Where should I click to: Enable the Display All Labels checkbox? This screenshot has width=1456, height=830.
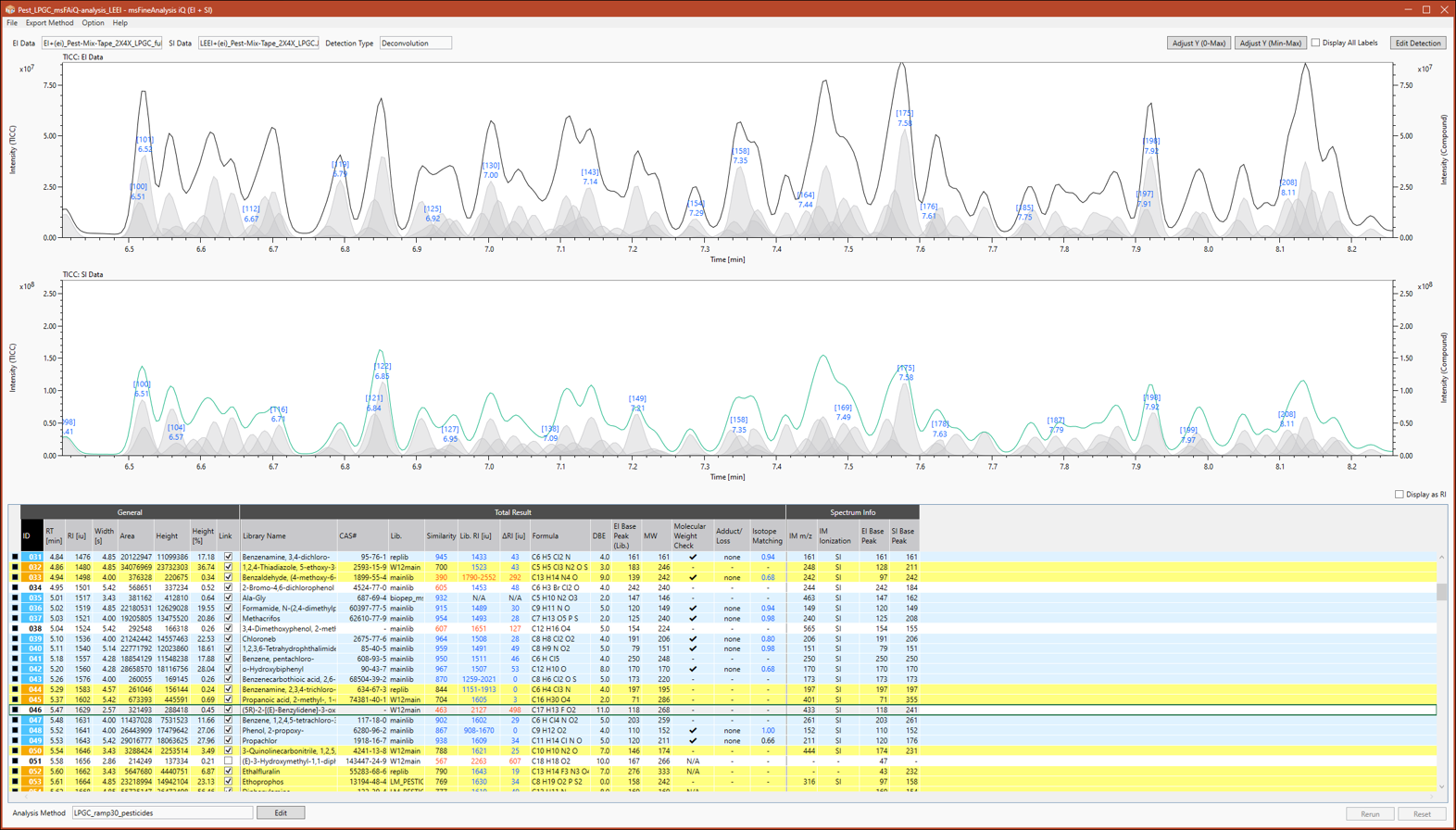[1315, 43]
